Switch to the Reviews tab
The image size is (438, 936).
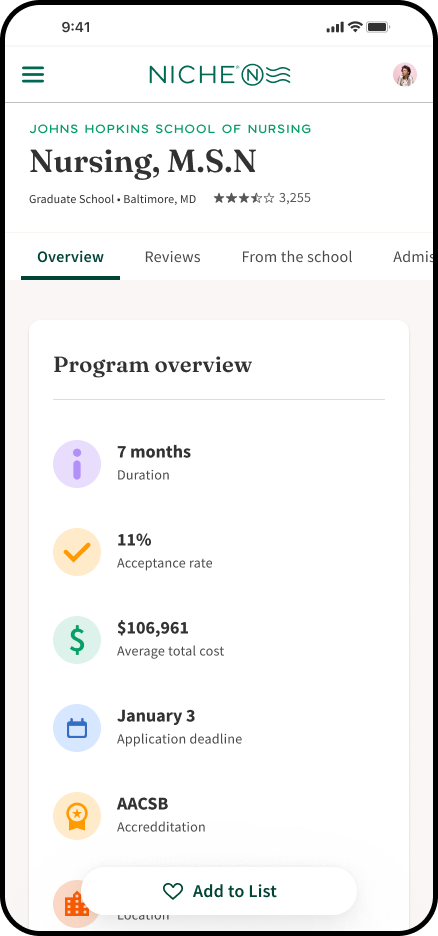172,257
